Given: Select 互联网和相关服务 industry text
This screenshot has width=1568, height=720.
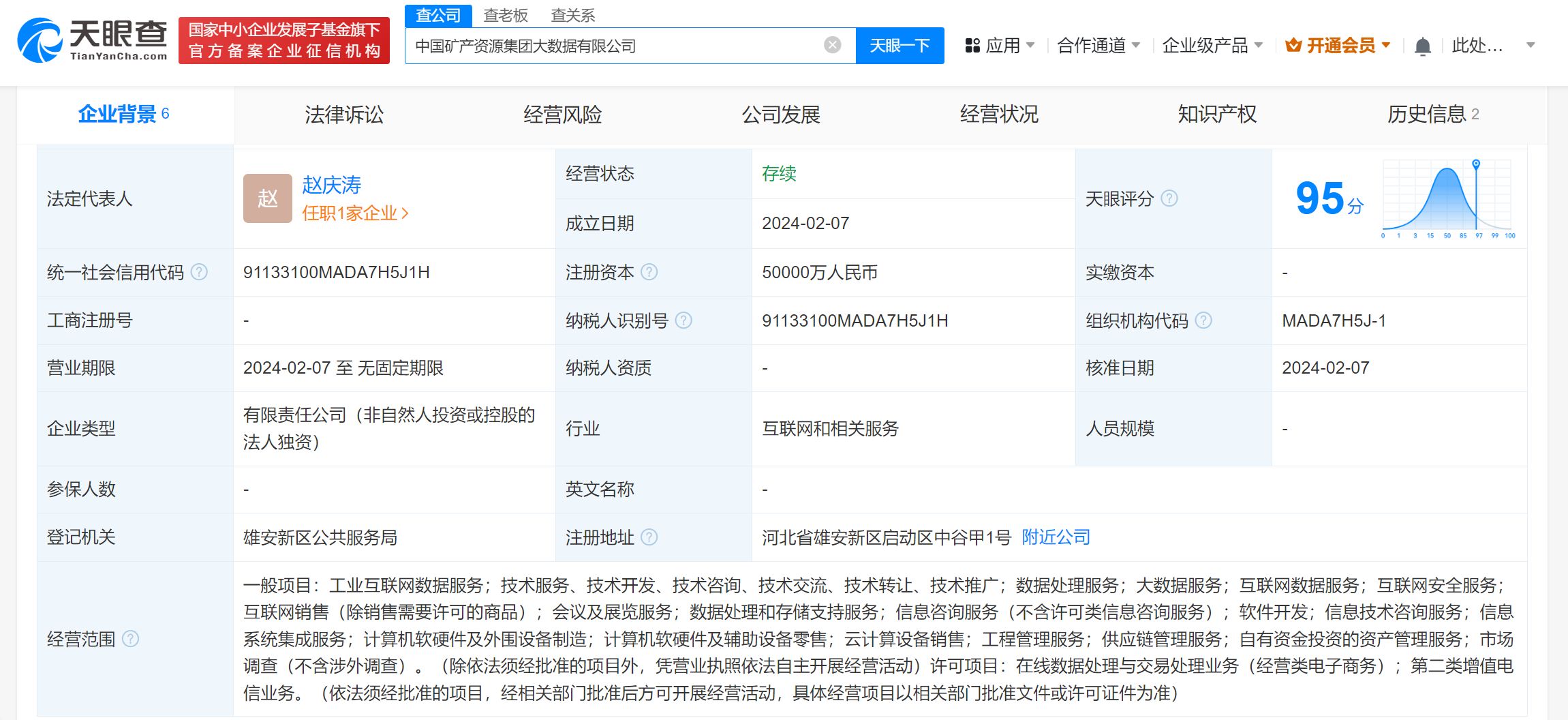Looking at the screenshot, I should point(831,428).
